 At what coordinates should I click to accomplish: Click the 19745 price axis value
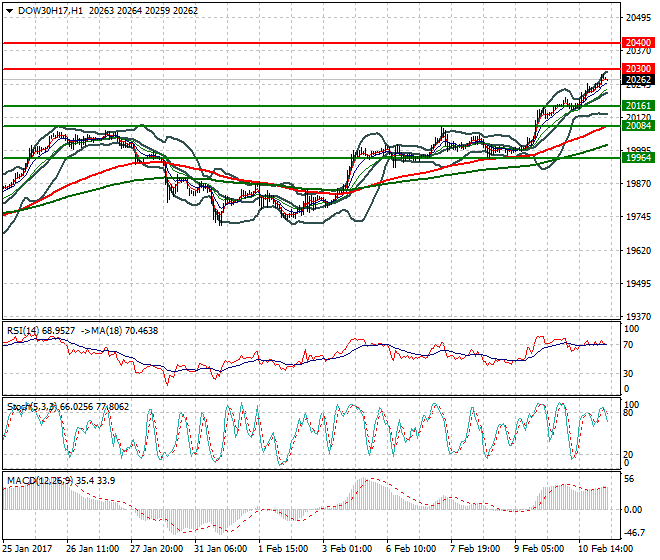639,217
